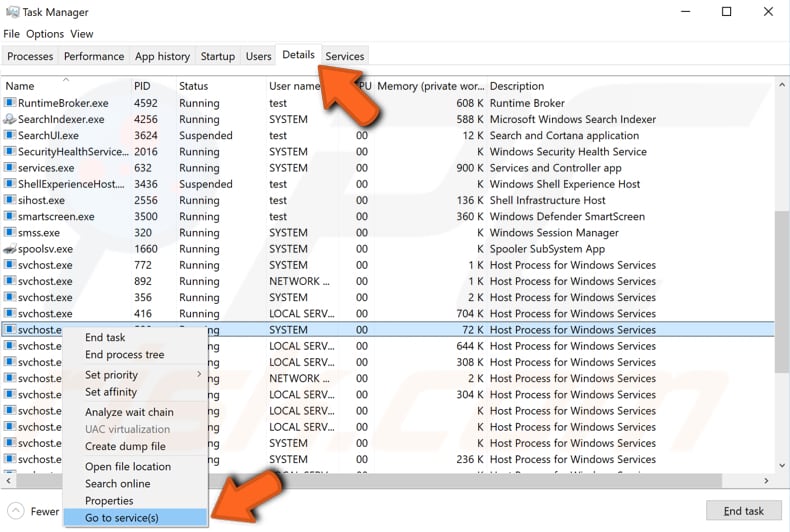Open the View menu

[82, 34]
